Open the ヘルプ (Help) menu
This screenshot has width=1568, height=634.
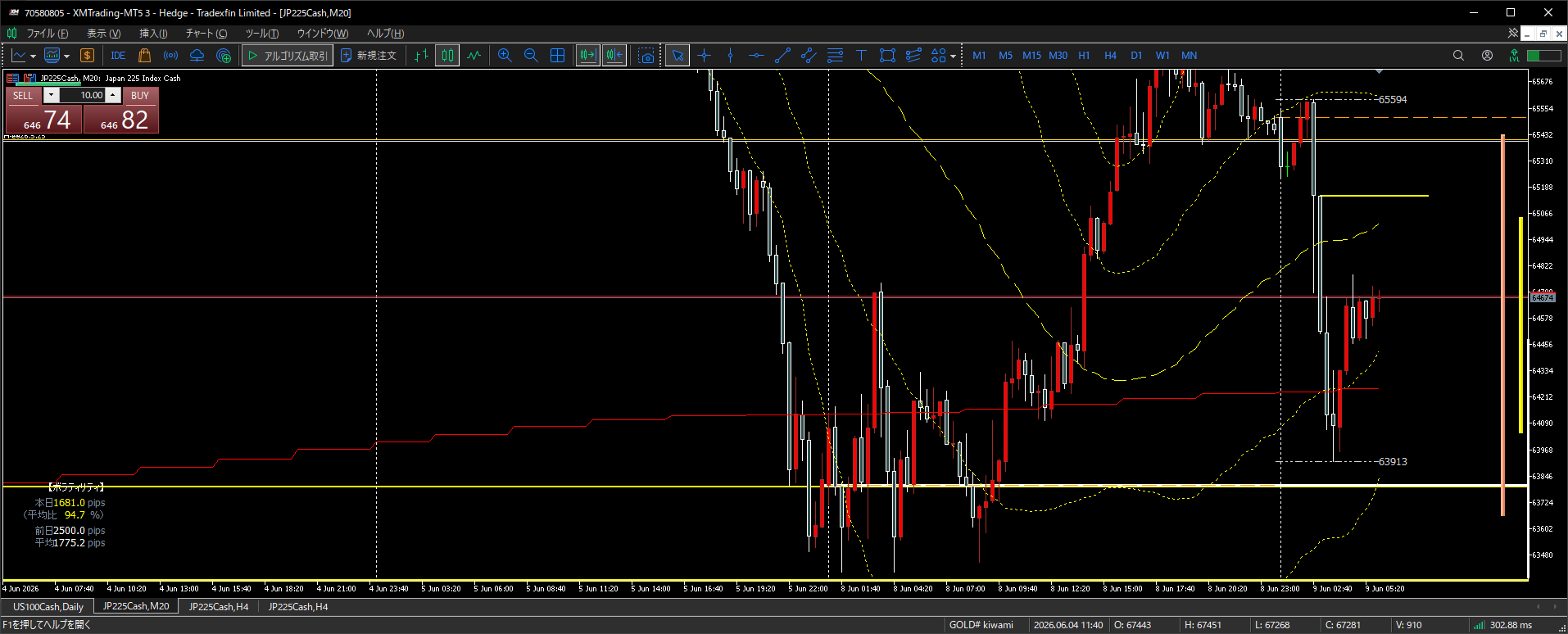[x=385, y=34]
